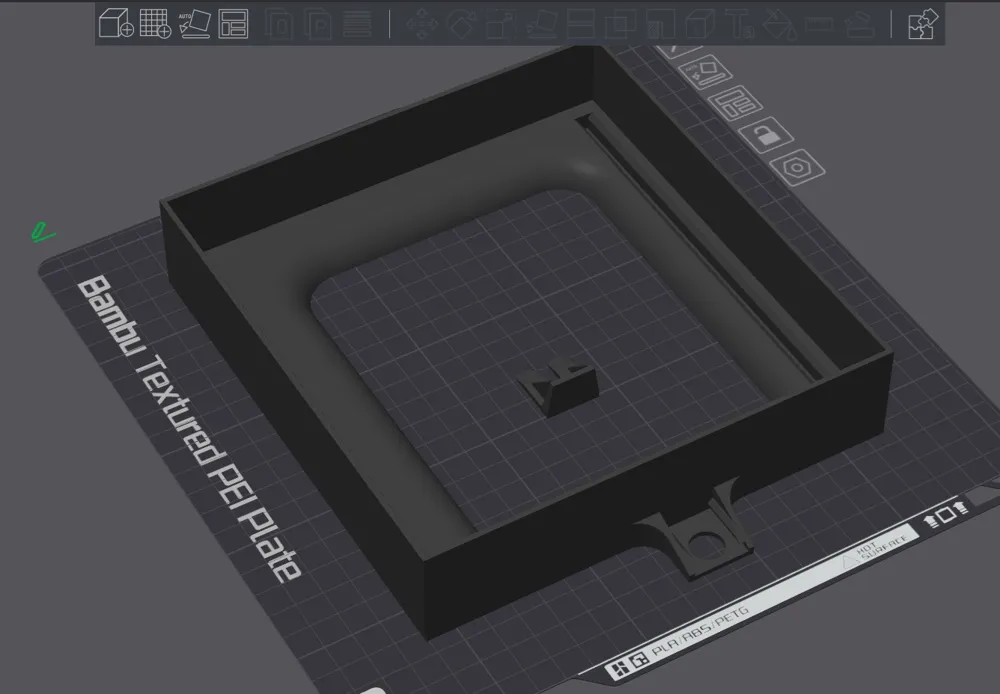Toggle the plate lock icon

[x=765, y=134]
